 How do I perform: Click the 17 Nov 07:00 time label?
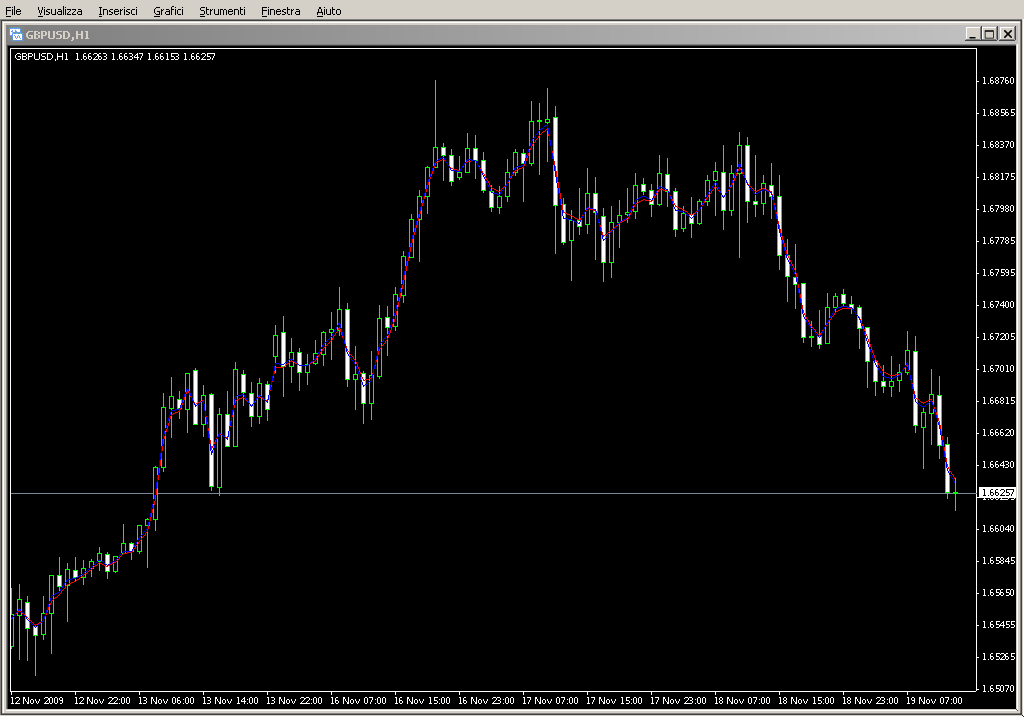click(551, 701)
